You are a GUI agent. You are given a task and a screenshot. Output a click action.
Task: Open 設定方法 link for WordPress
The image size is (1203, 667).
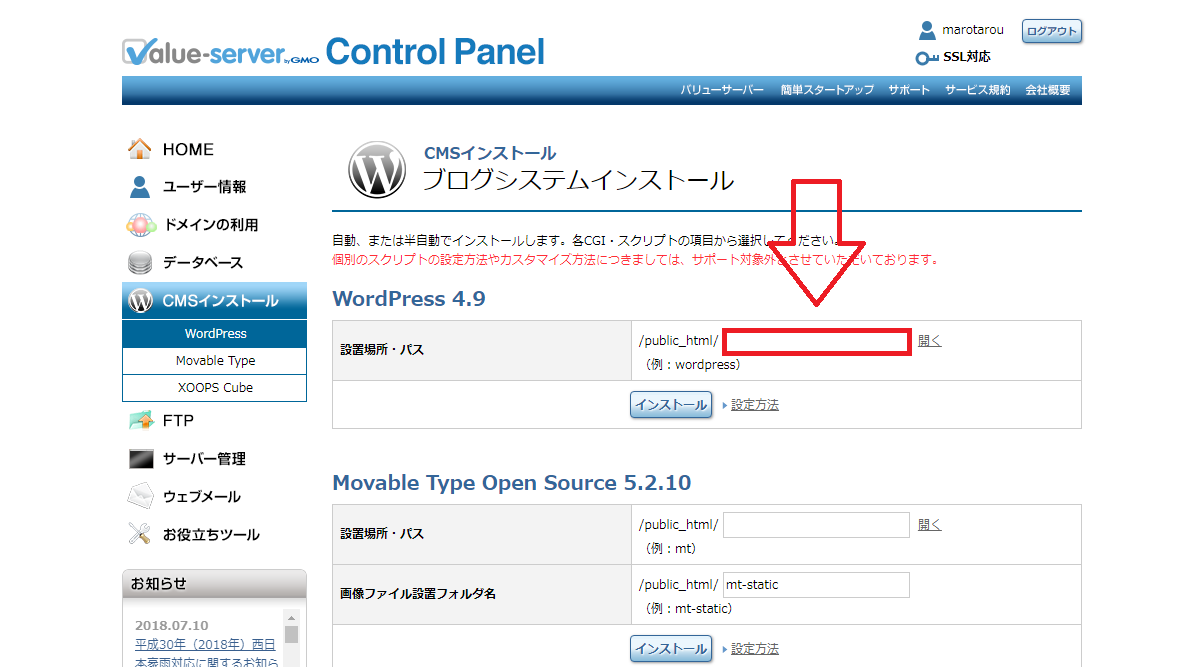click(x=755, y=405)
